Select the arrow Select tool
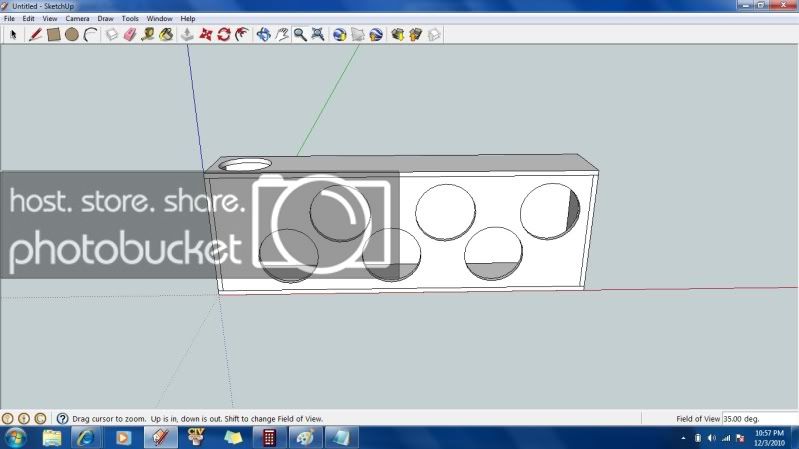Screen dimensions: 799x449 (x=13, y=35)
